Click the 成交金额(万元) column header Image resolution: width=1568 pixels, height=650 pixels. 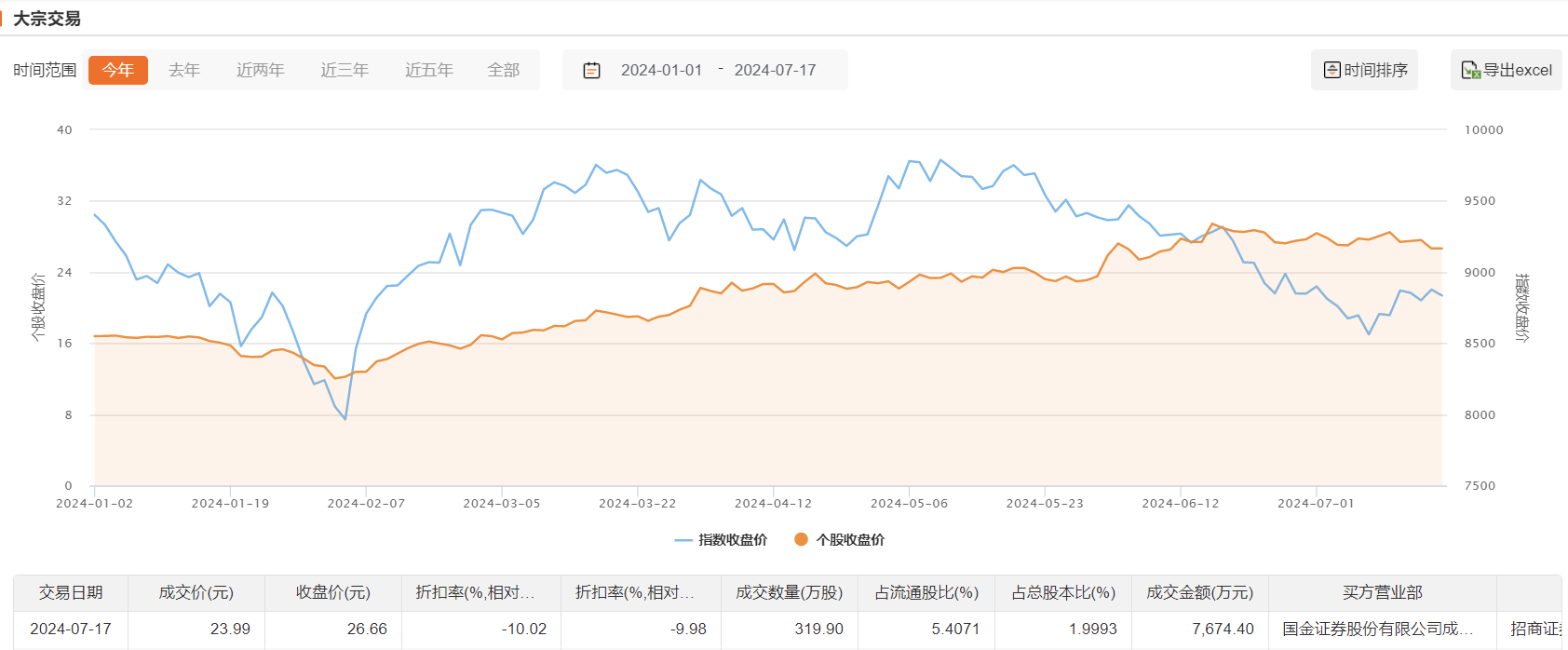pyautogui.click(x=1199, y=592)
